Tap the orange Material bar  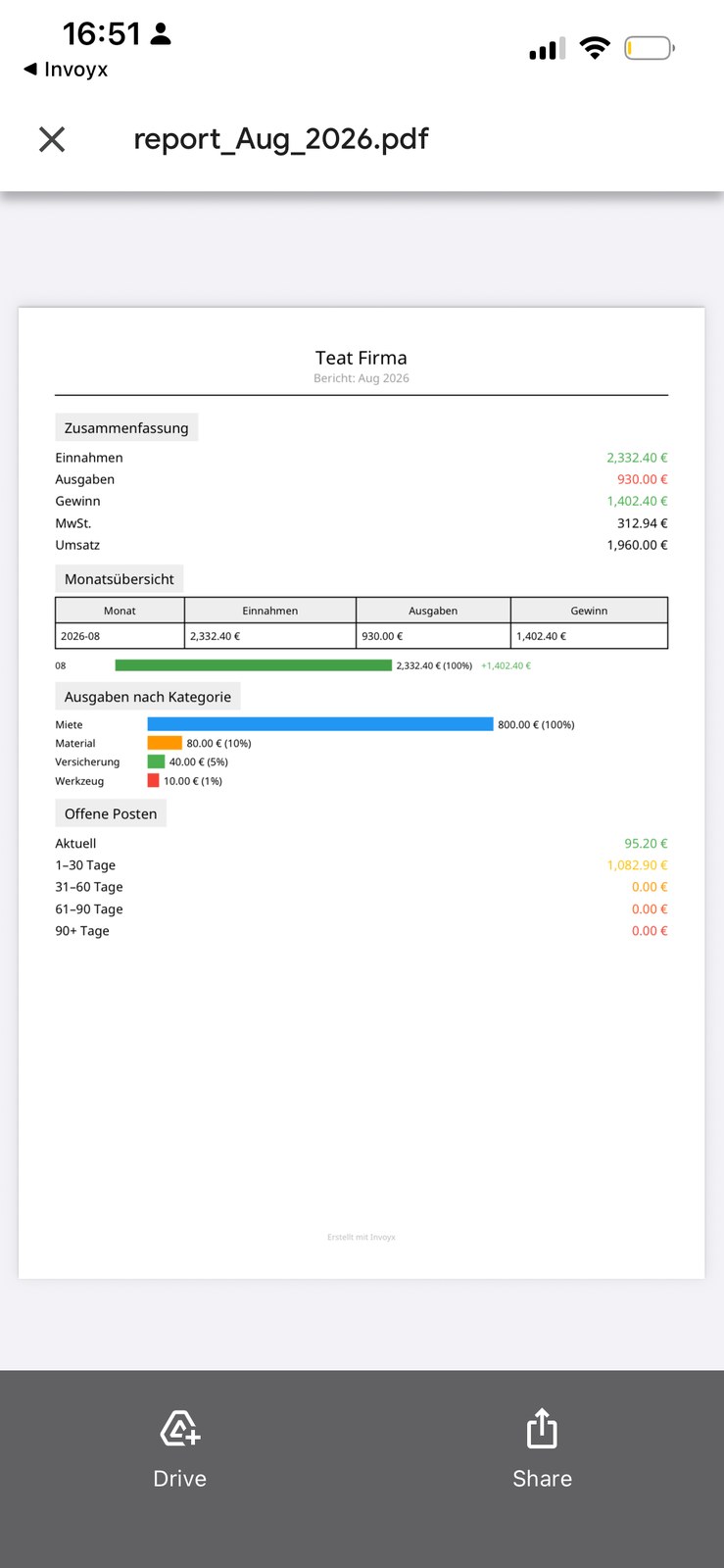165,743
